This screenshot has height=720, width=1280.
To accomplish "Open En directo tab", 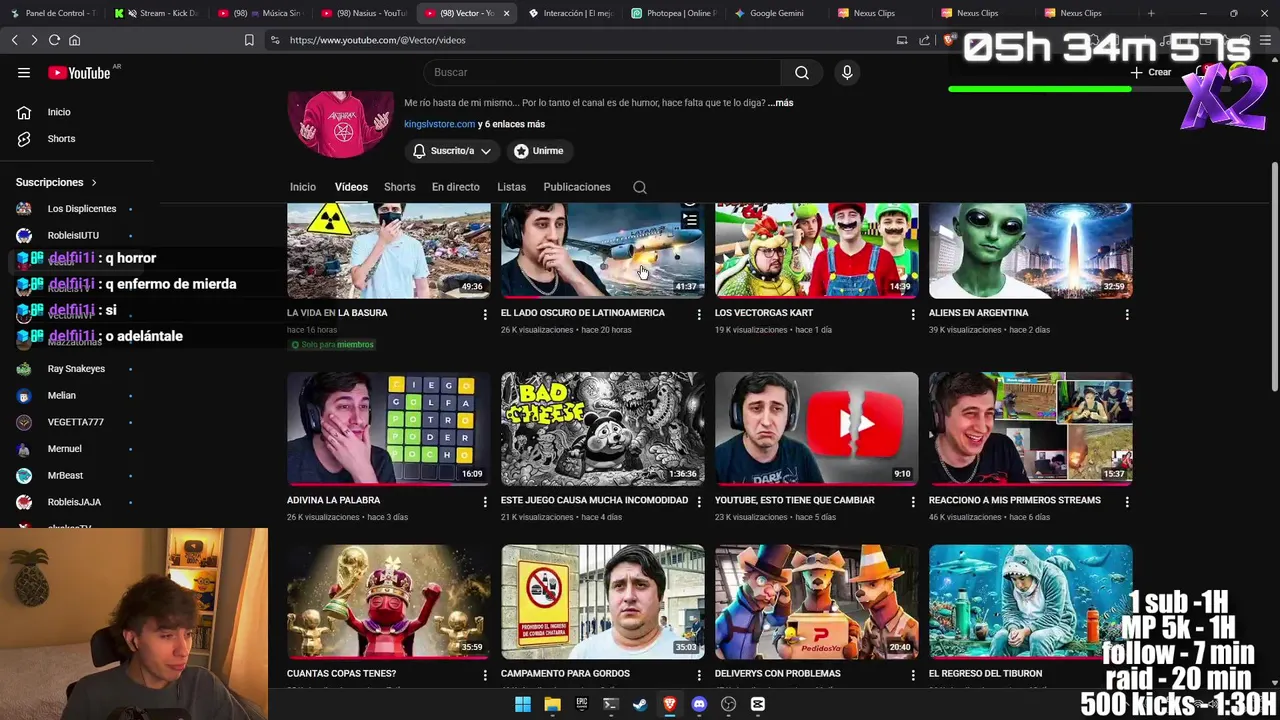I will click(456, 187).
